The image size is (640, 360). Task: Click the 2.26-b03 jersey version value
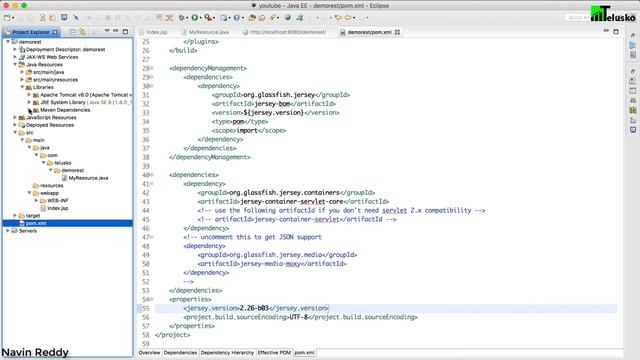254,308
